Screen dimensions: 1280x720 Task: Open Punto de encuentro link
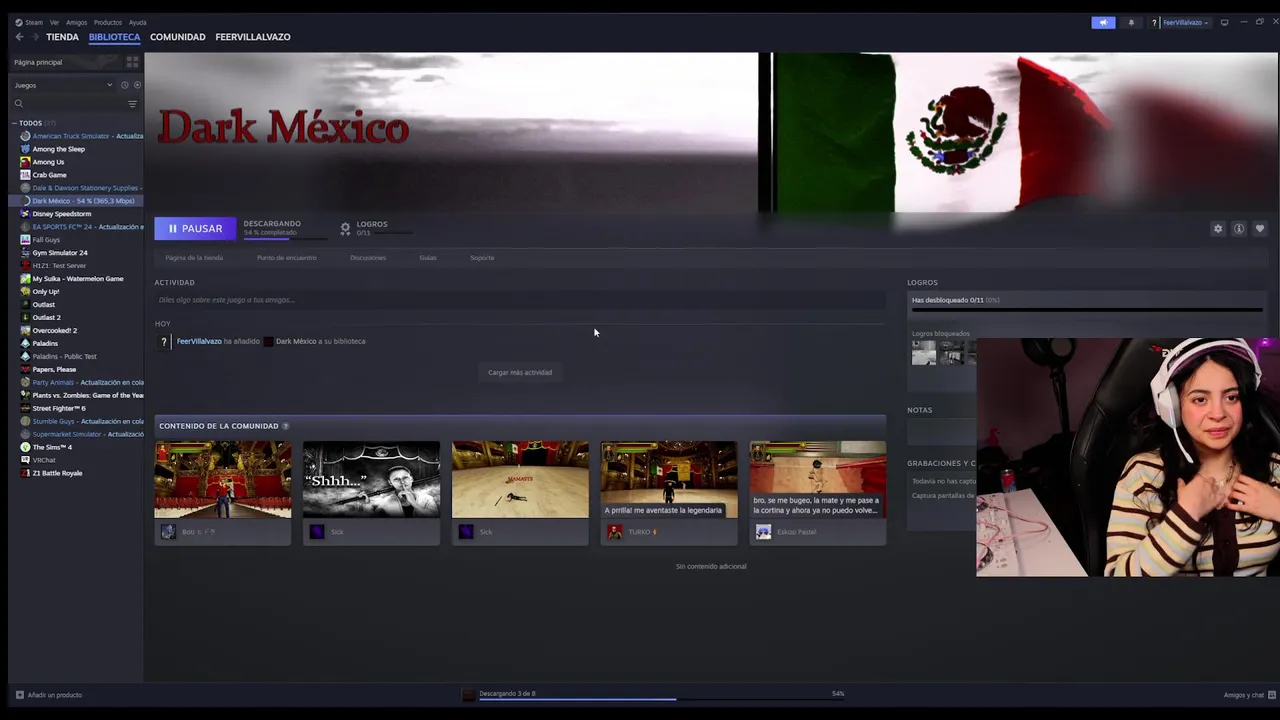[x=287, y=258]
